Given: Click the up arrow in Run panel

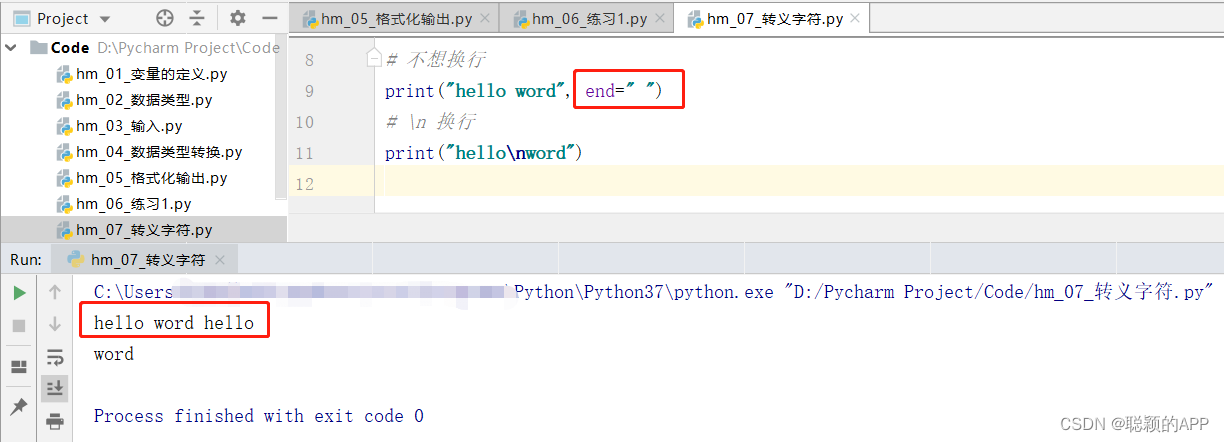Looking at the screenshot, I should coord(55,292).
